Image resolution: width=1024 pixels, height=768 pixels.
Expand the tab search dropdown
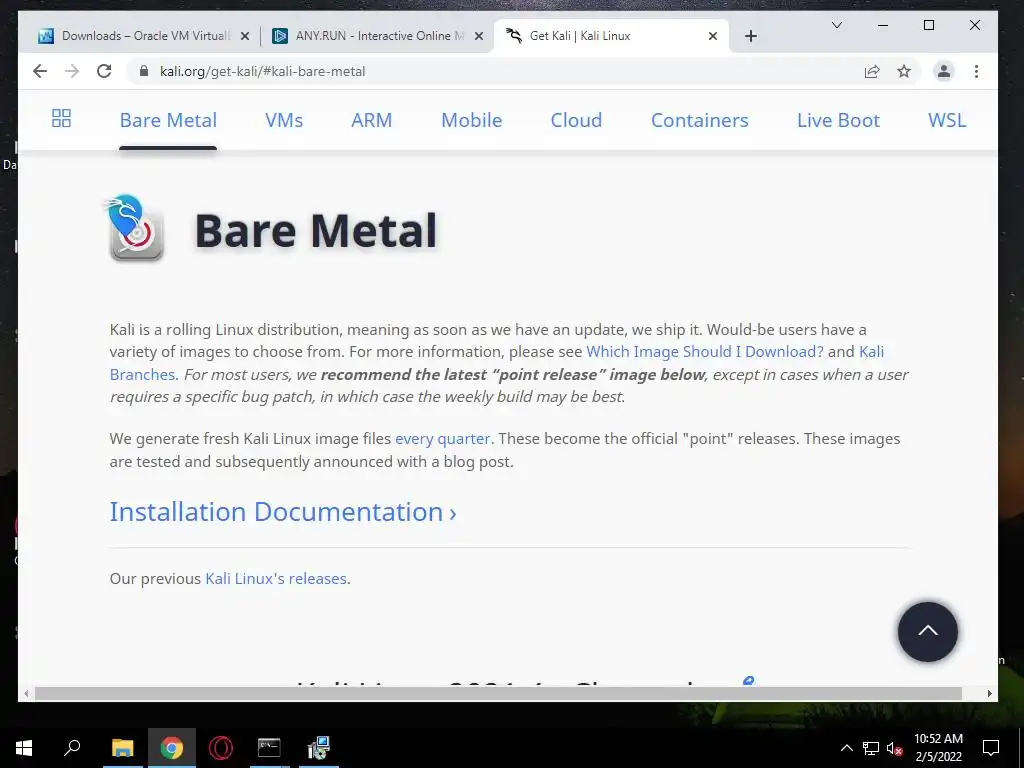point(837,25)
